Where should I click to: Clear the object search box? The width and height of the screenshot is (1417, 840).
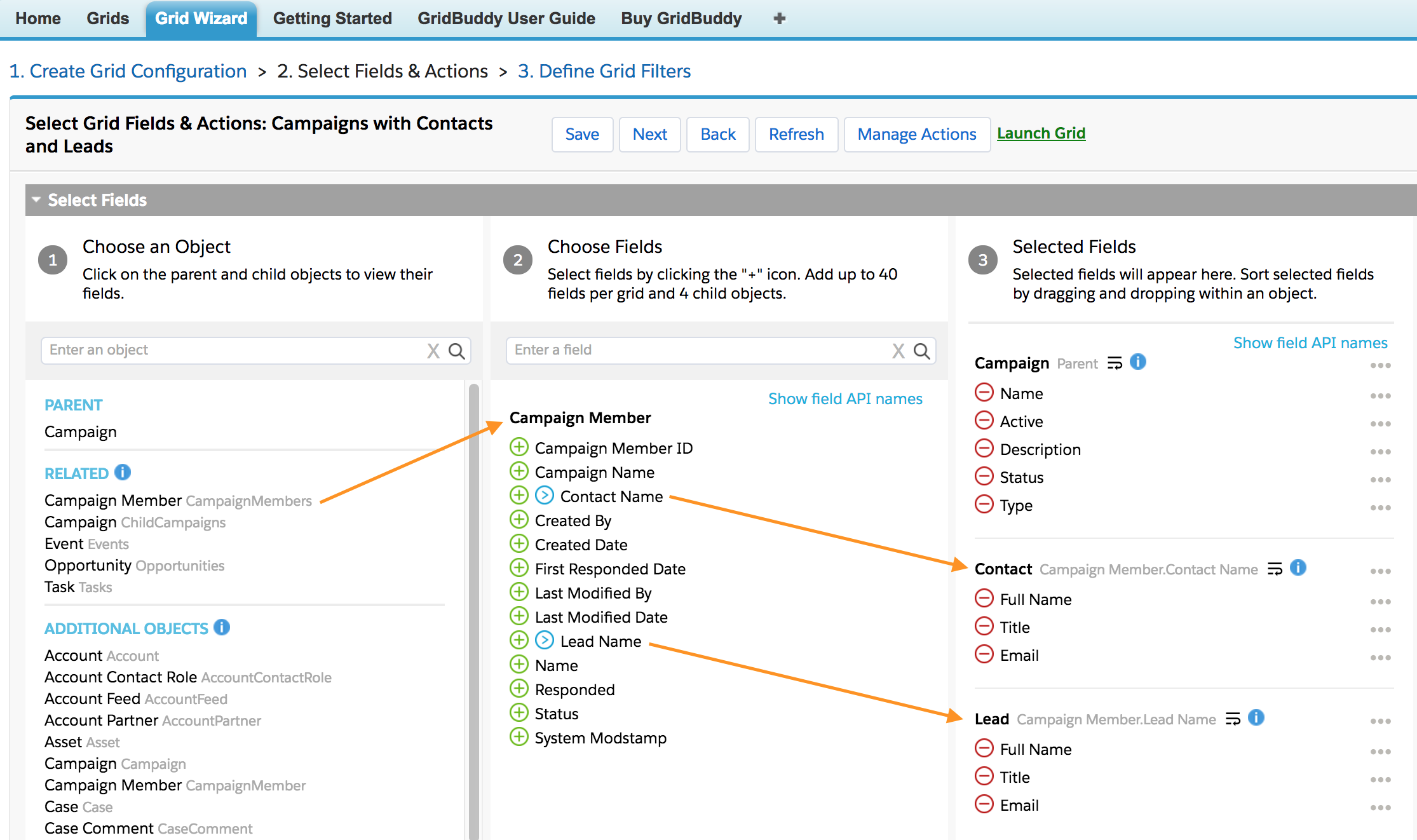click(x=433, y=351)
